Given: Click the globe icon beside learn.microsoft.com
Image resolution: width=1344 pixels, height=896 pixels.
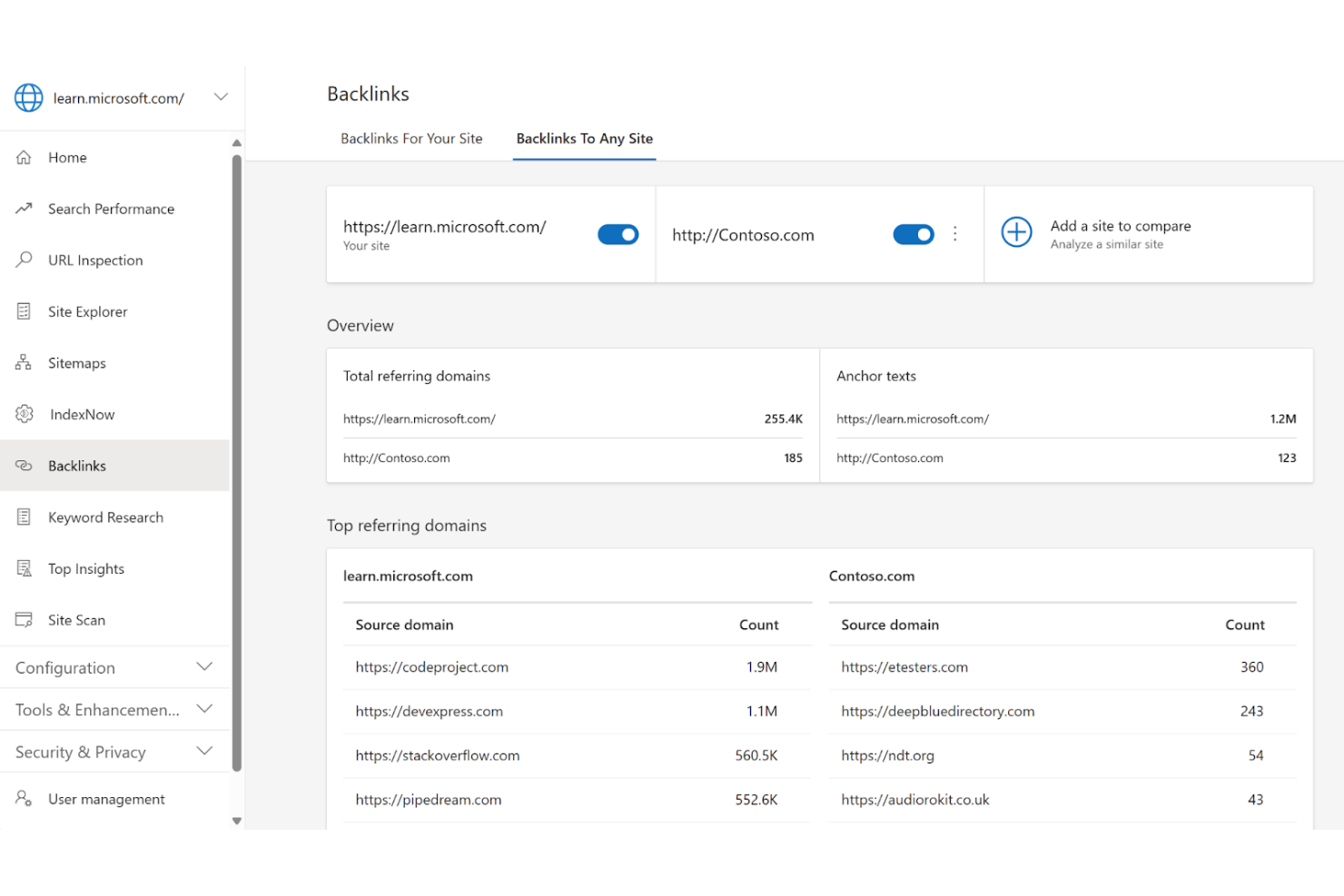Looking at the screenshot, I should (28, 98).
